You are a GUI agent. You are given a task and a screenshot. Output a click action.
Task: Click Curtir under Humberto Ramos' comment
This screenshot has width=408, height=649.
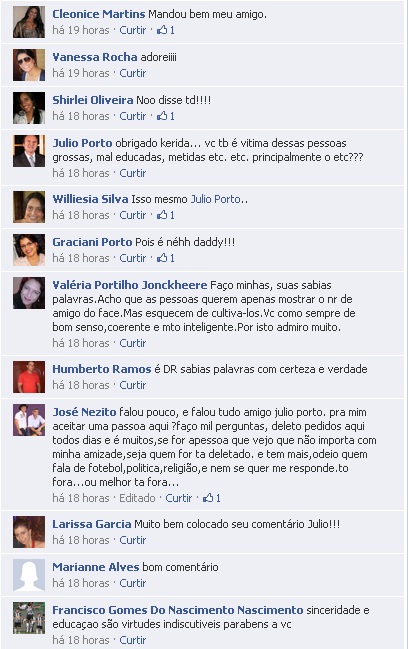pyautogui.click(x=133, y=385)
